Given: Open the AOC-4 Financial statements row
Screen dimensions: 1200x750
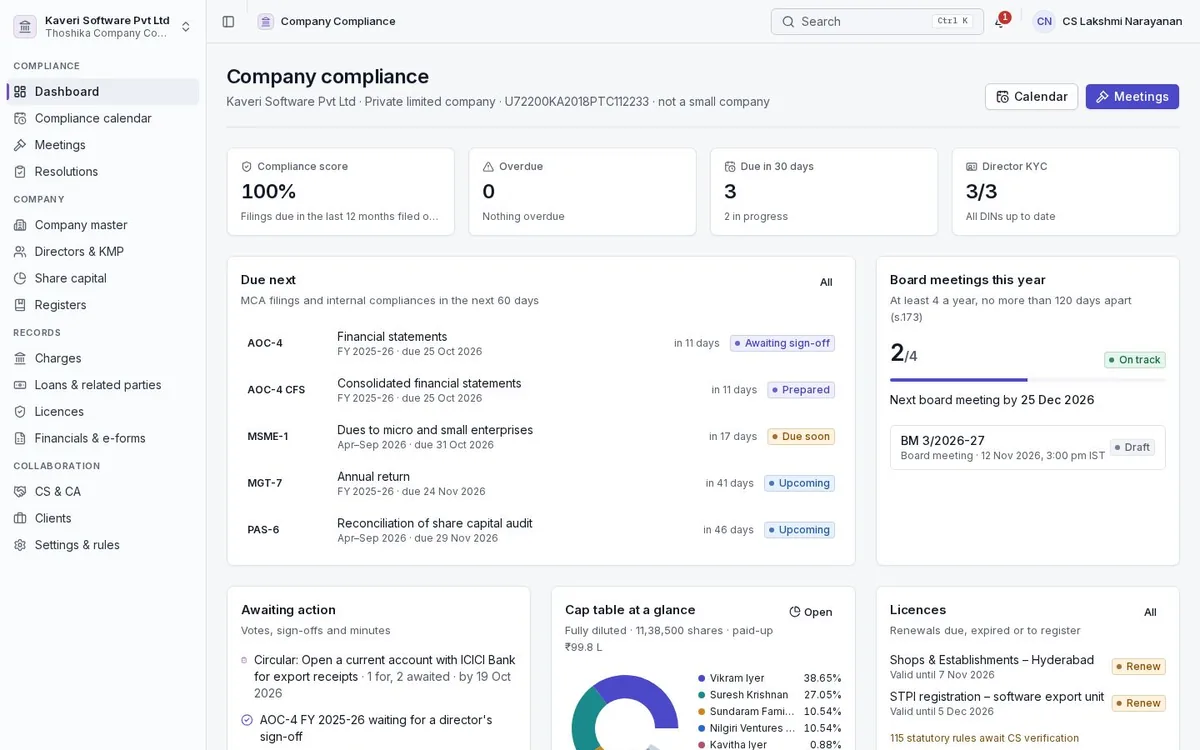Looking at the screenshot, I should pos(541,343).
